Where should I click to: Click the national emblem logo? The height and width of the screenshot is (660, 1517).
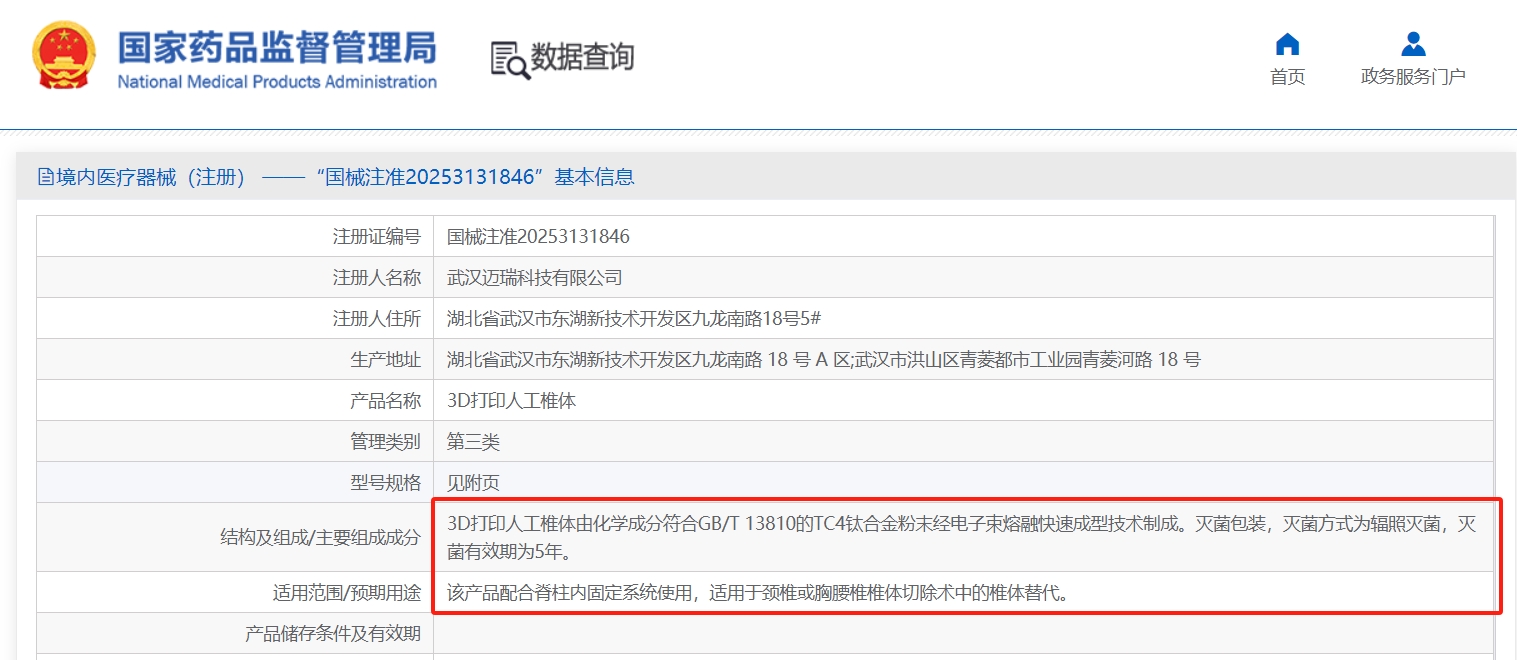click(x=64, y=57)
